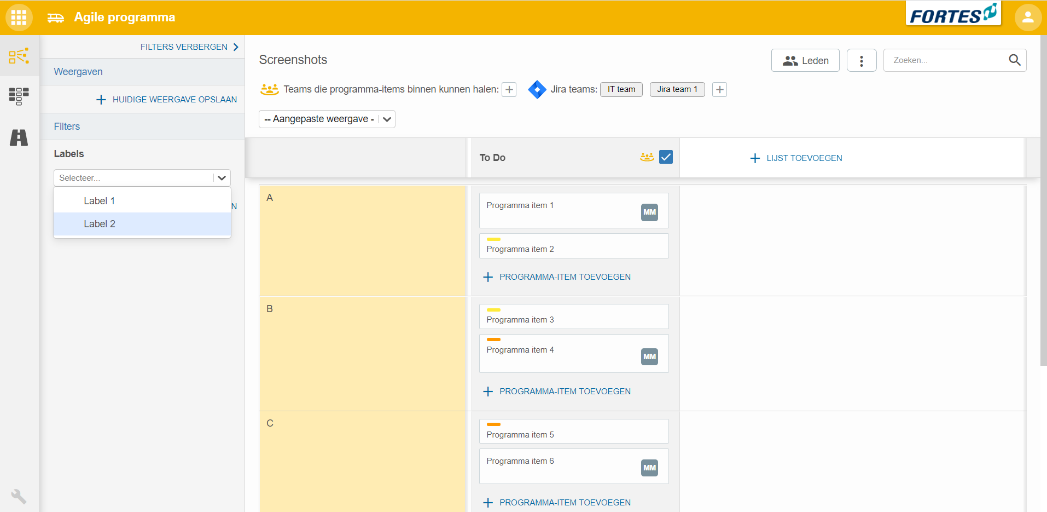
Task: Select swimlane row A
Action: [x=363, y=240]
